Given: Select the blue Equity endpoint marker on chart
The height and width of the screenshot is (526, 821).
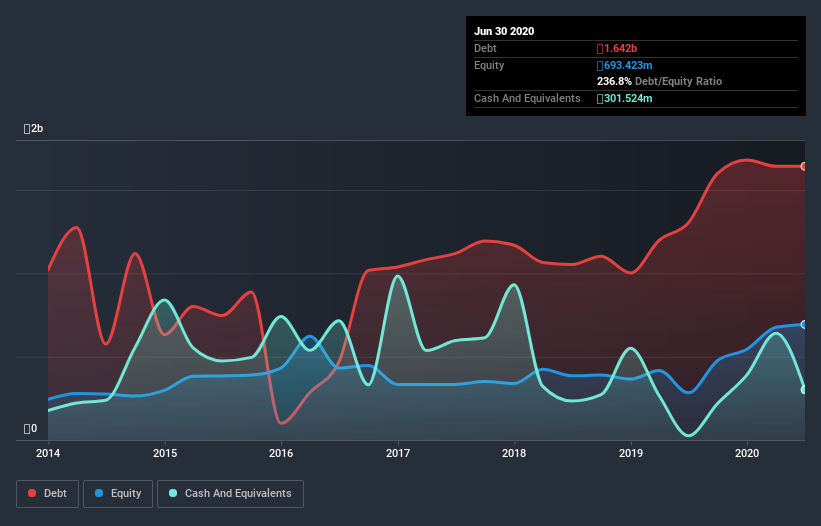Looking at the screenshot, I should point(804,324).
